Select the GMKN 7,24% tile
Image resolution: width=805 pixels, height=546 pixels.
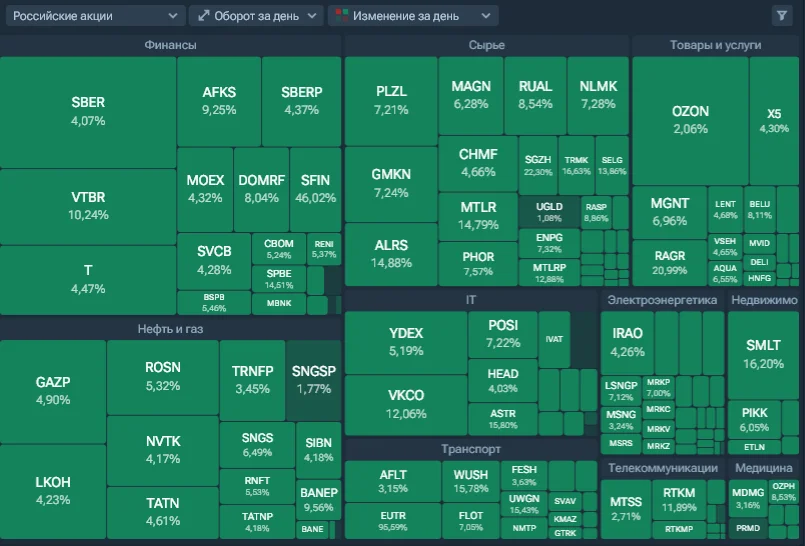[x=391, y=184]
